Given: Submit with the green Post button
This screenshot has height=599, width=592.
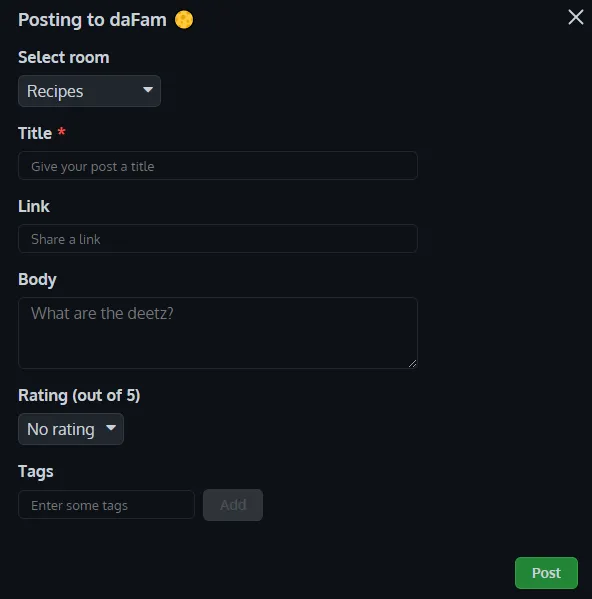Looking at the screenshot, I should (546, 573).
